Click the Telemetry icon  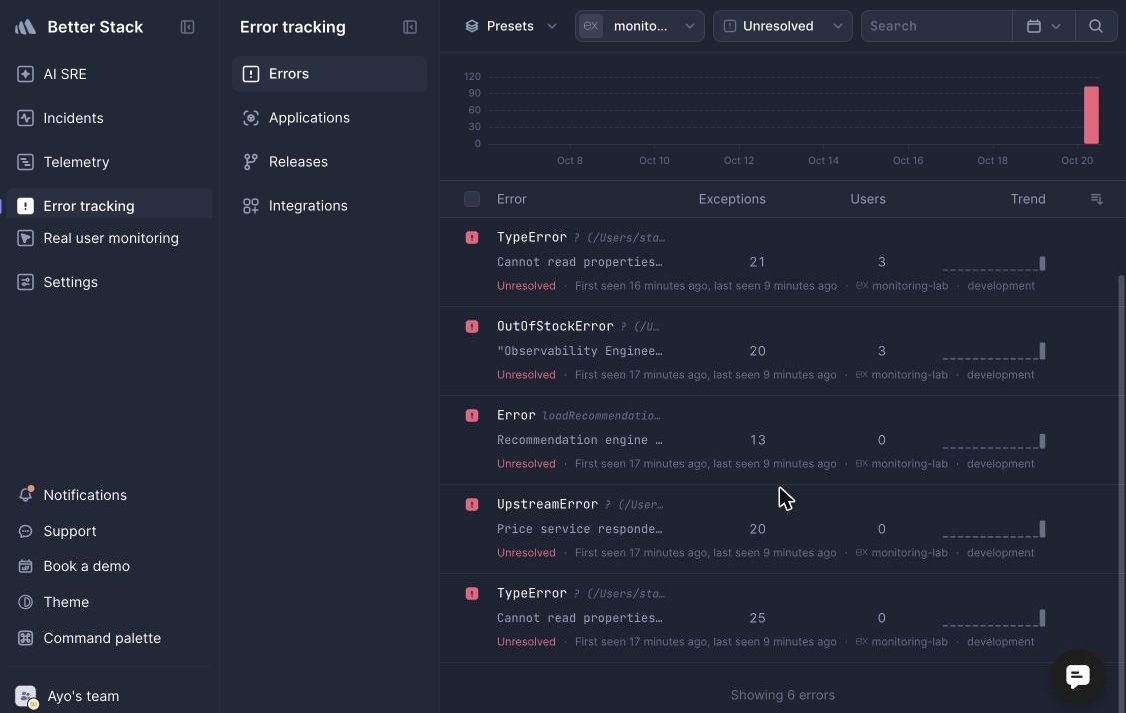tap(25, 162)
